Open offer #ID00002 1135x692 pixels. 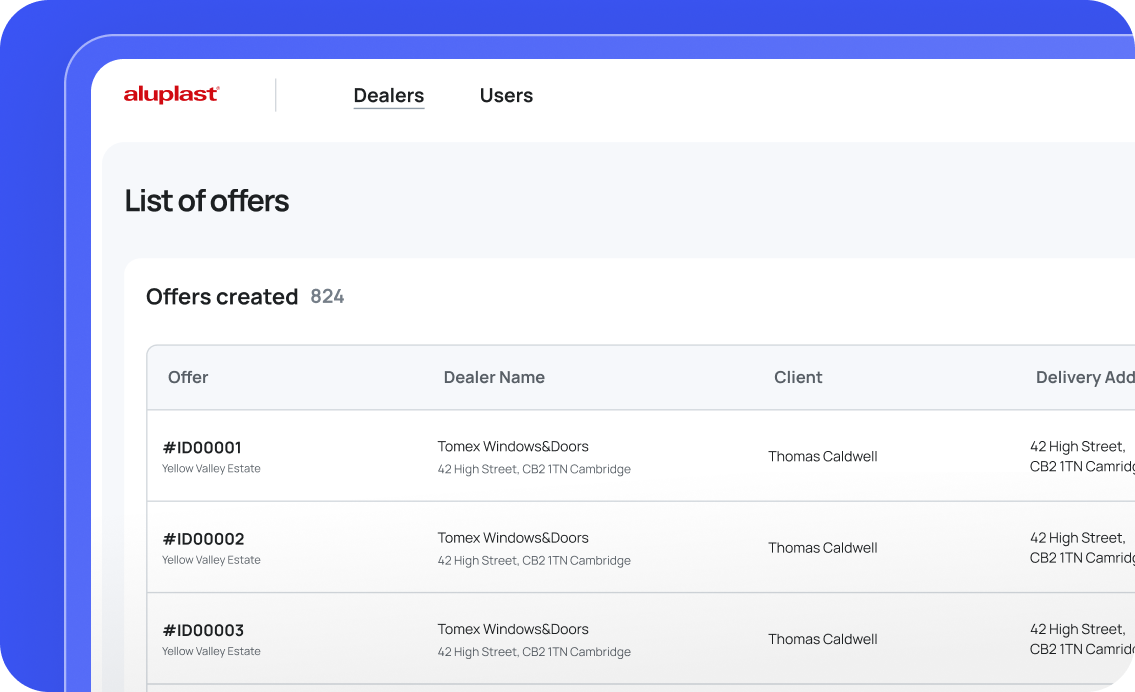(203, 539)
